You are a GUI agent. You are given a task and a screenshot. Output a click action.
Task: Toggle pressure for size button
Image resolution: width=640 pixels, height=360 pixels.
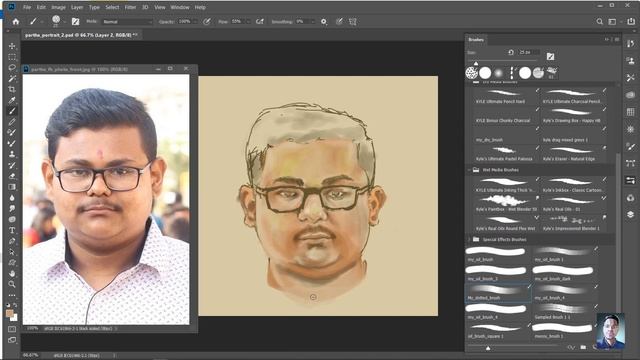point(339,22)
